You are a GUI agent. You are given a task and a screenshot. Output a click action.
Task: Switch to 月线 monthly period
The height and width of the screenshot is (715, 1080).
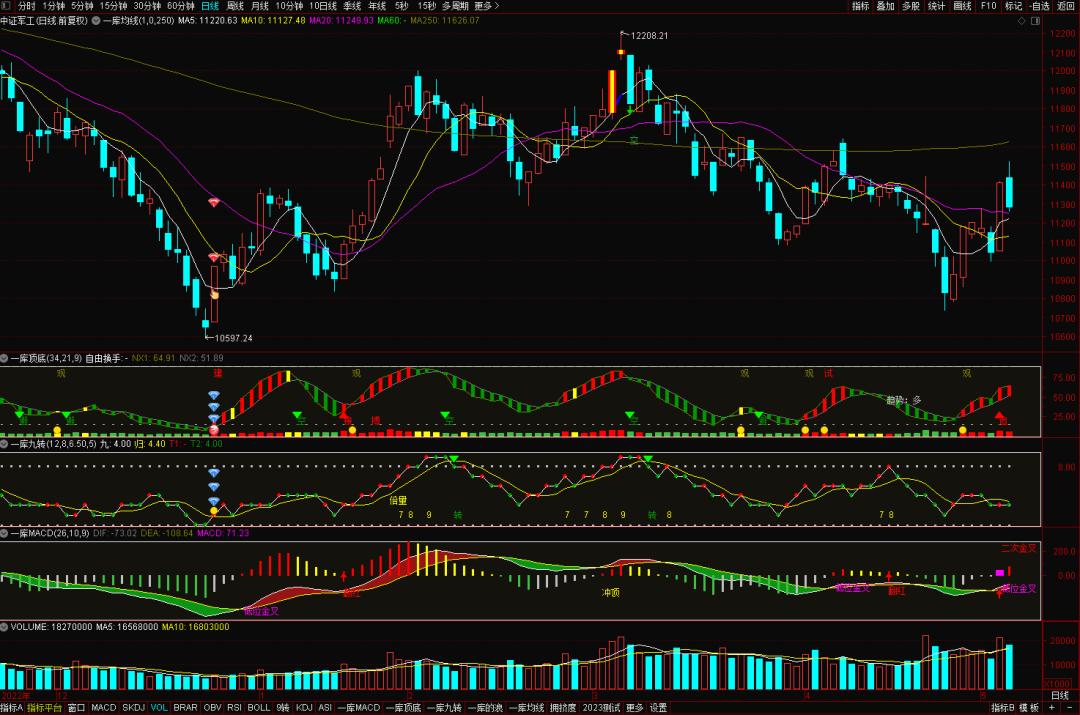point(260,6)
